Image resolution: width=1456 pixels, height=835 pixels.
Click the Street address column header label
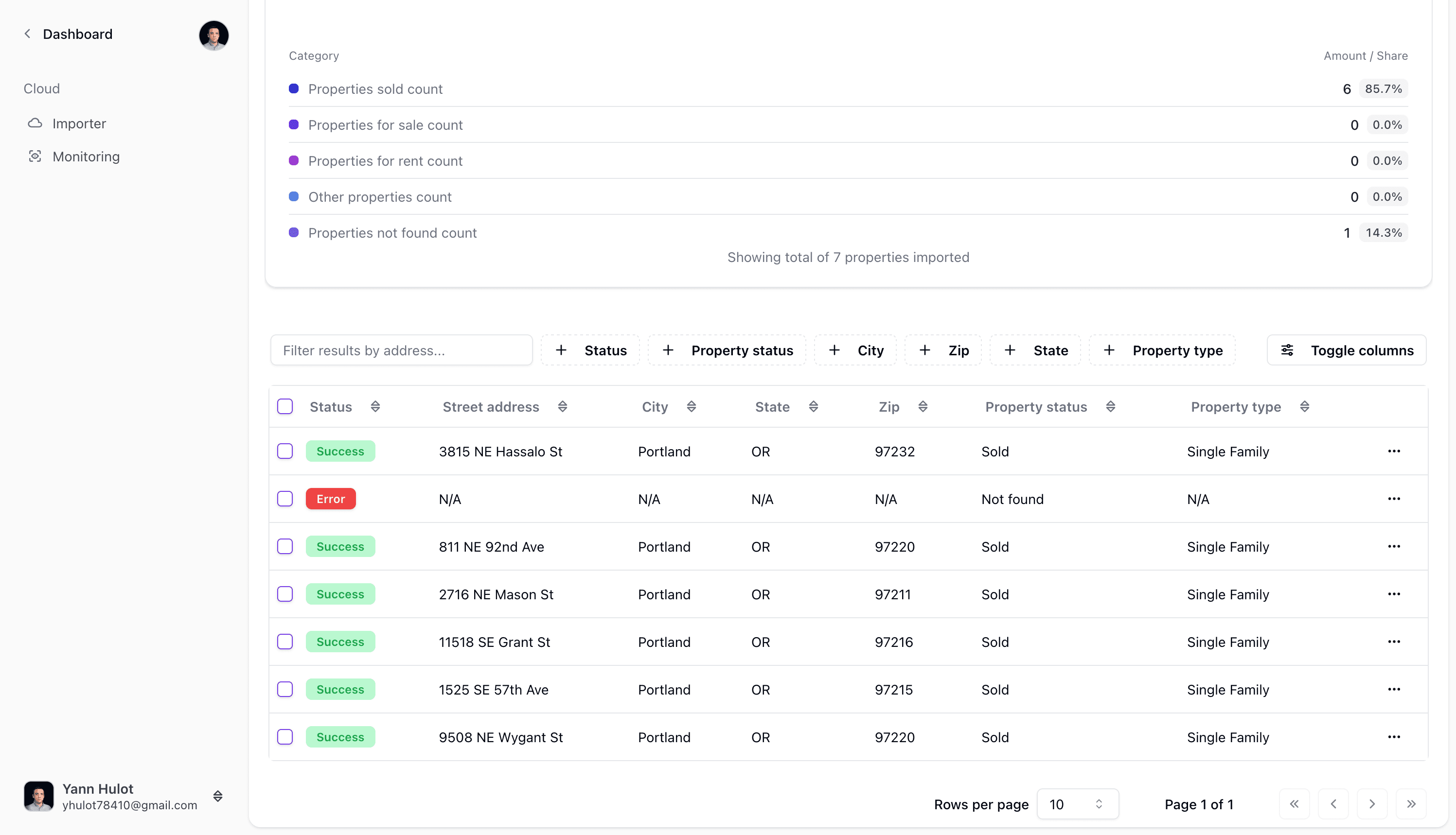click(491, 407)
